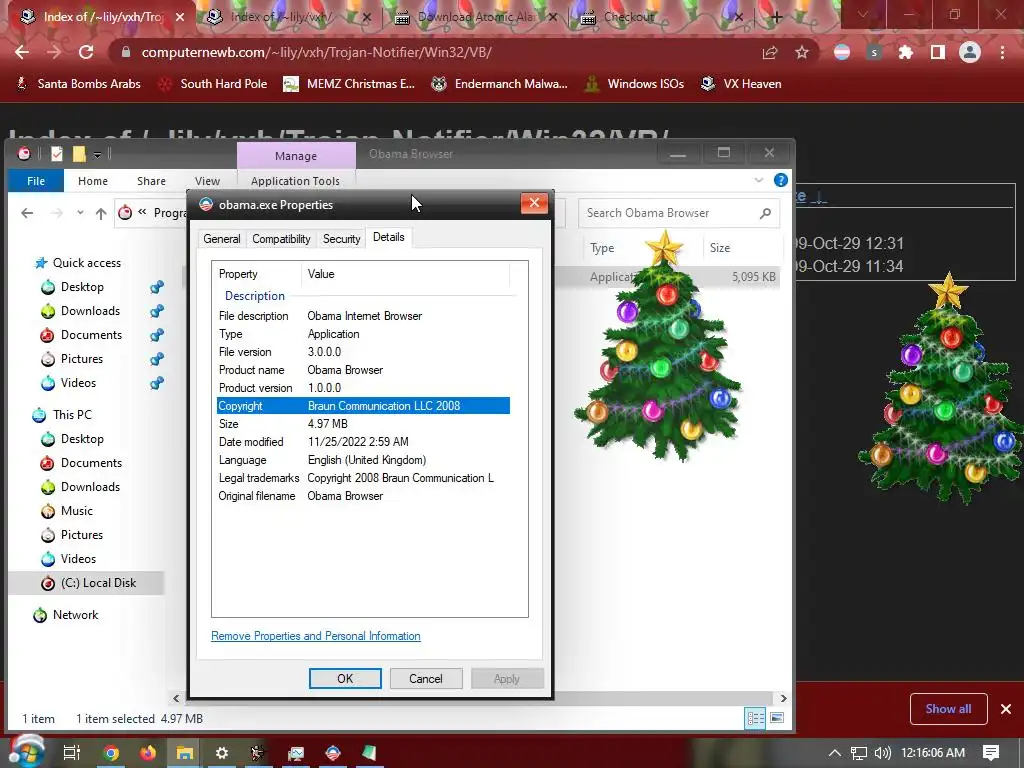This screenshot has width=1024, height=768.
Task: Open Firefox from the taskbar
Action: tap(148, 753)
